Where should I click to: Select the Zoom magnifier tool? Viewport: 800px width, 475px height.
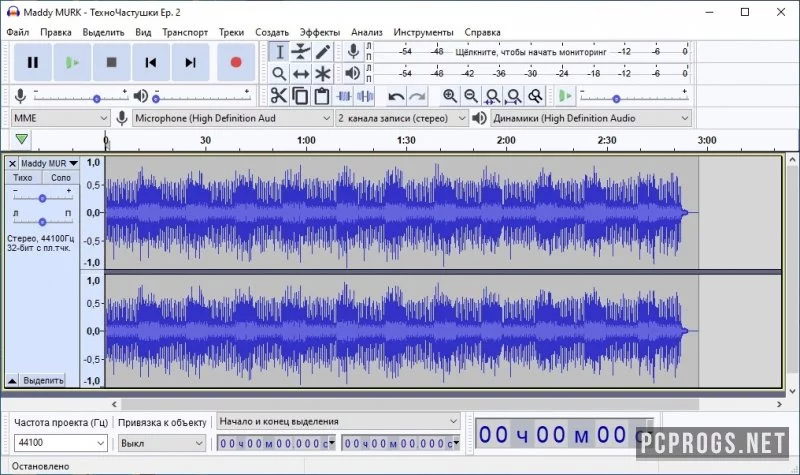pyautogui.click(x=279, y=74)
